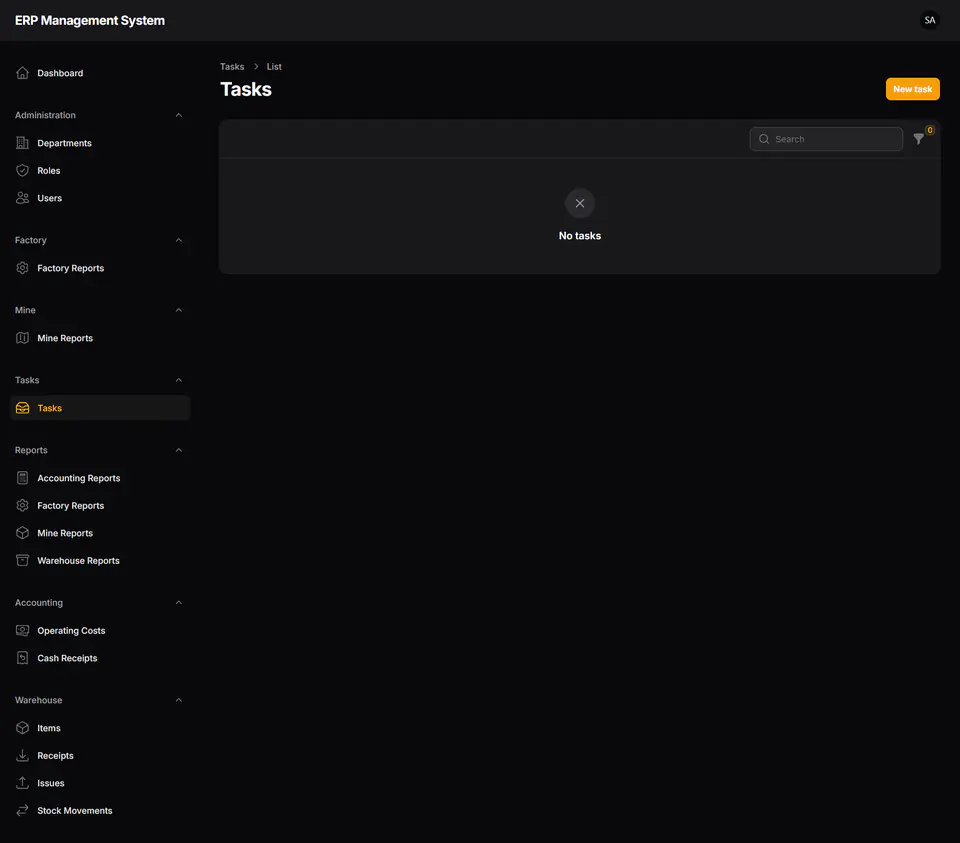Image resolution: width=960 pixels, height=843 pixels.
Task: Open Factory Reports icon under Factory section
Action: coord(23,268)
